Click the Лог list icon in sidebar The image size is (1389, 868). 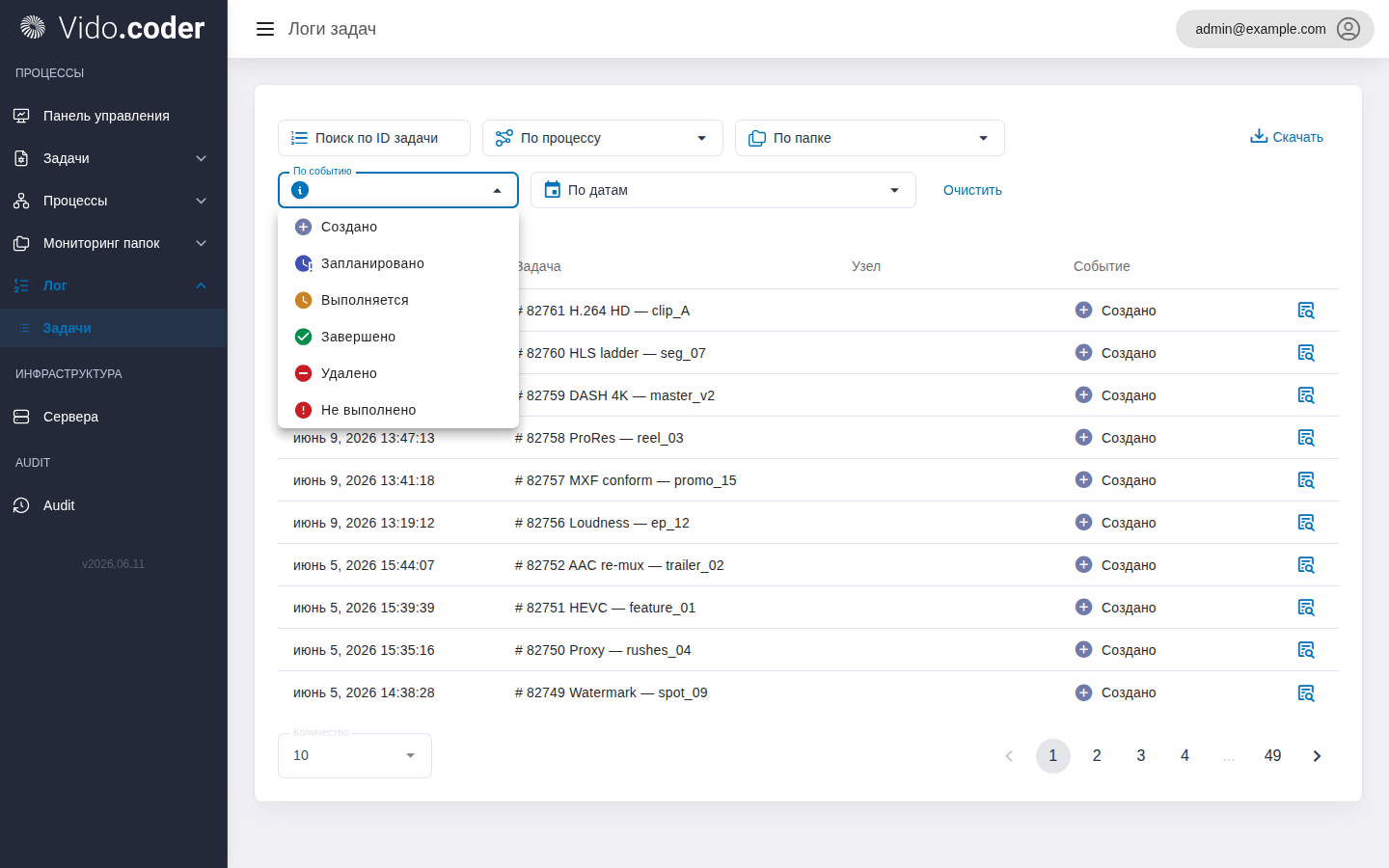pos(21,285)
